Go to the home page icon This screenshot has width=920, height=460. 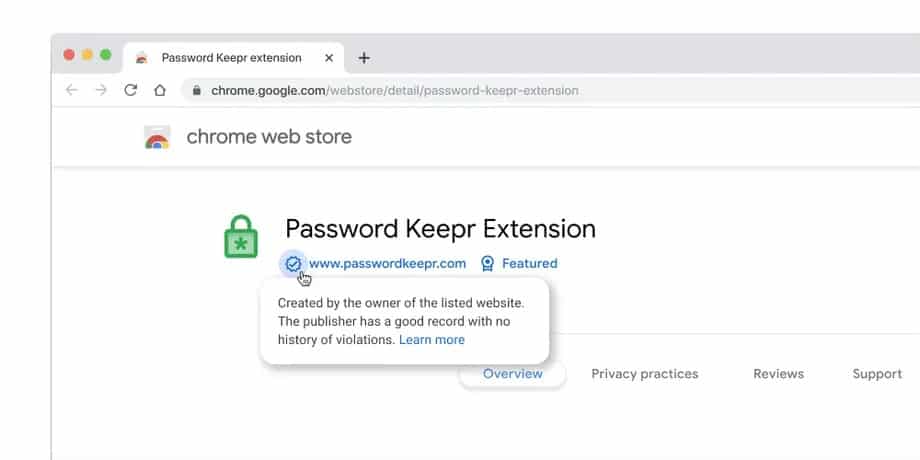[160, 90]
